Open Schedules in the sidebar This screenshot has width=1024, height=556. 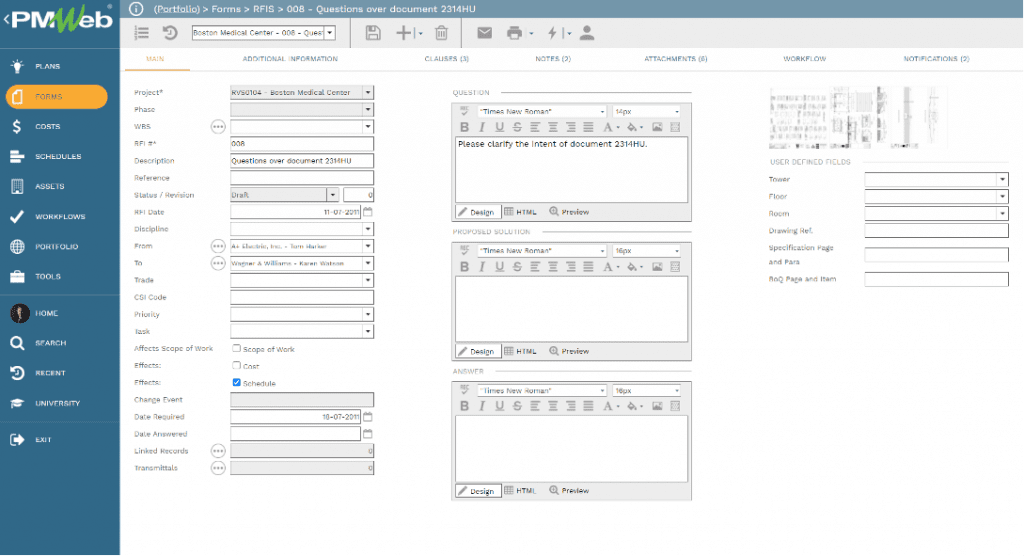[x=59, y=156]
